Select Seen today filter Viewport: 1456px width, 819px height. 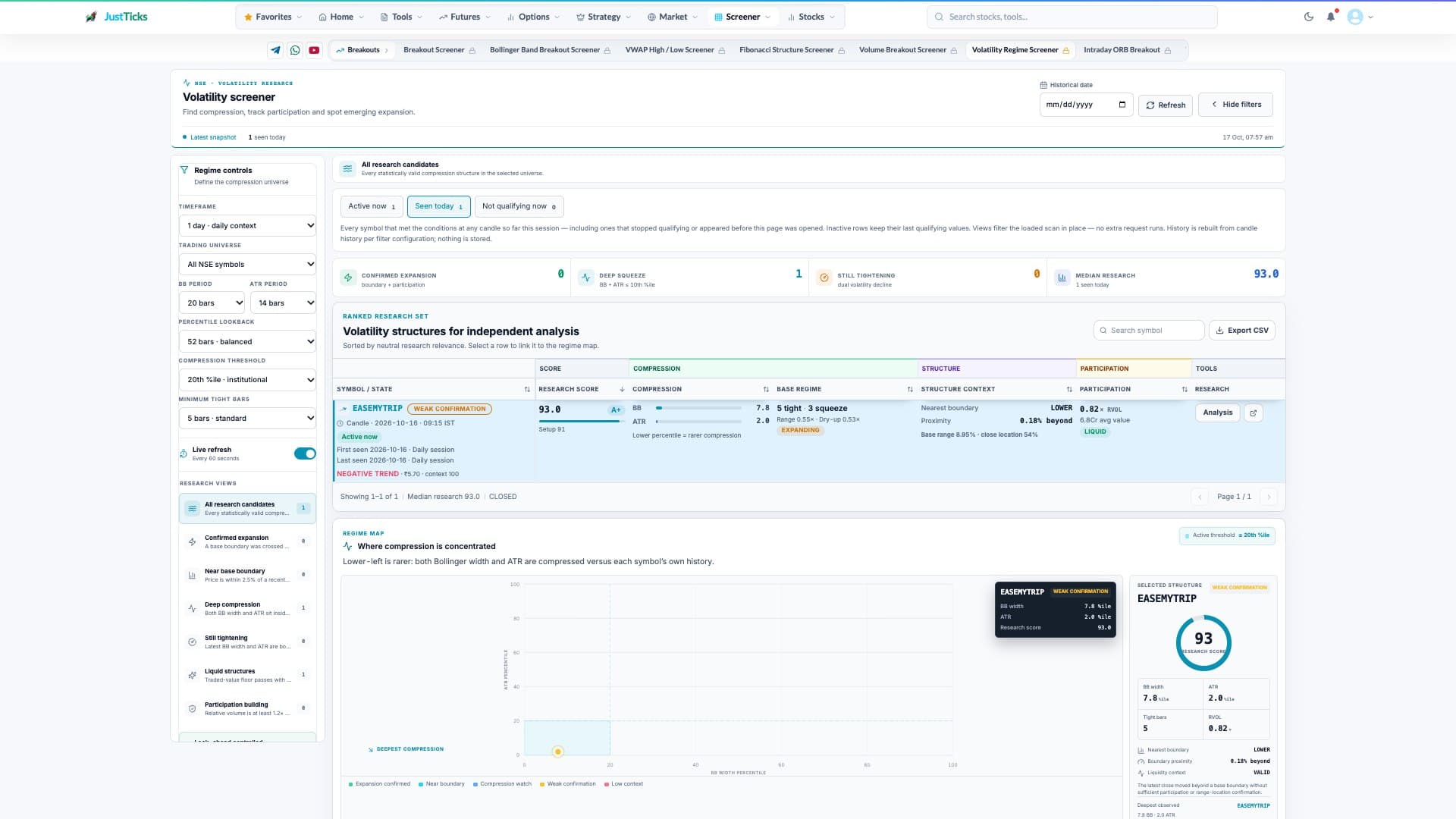click(438, 206)
